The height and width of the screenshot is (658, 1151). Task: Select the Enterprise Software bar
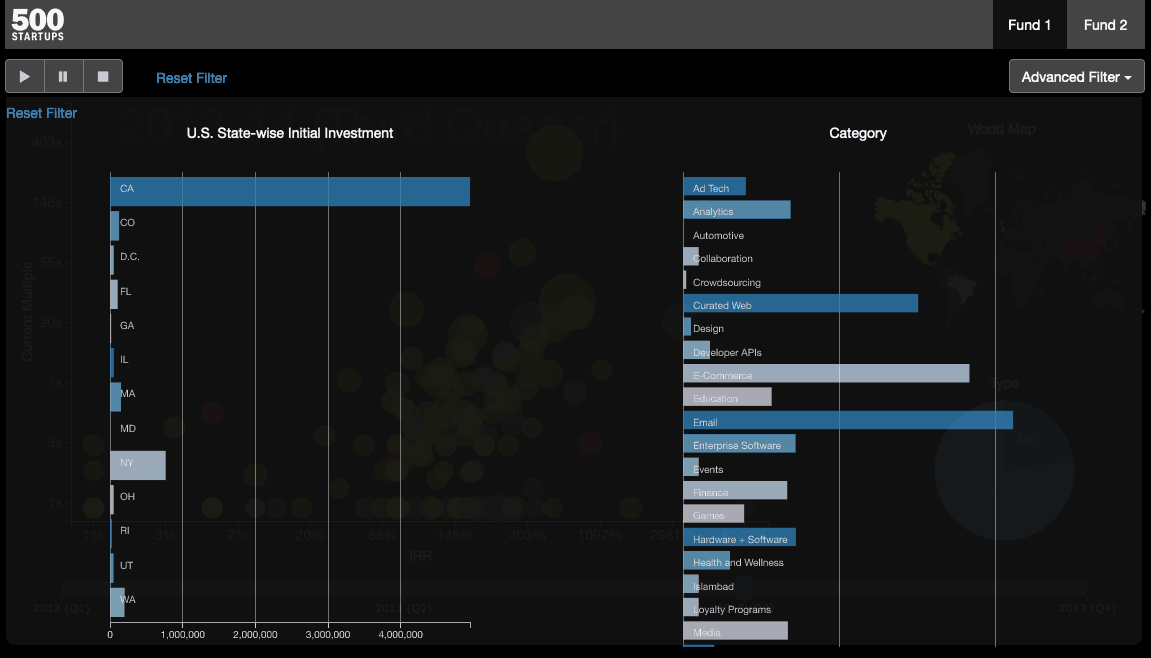tap(739, 444)
